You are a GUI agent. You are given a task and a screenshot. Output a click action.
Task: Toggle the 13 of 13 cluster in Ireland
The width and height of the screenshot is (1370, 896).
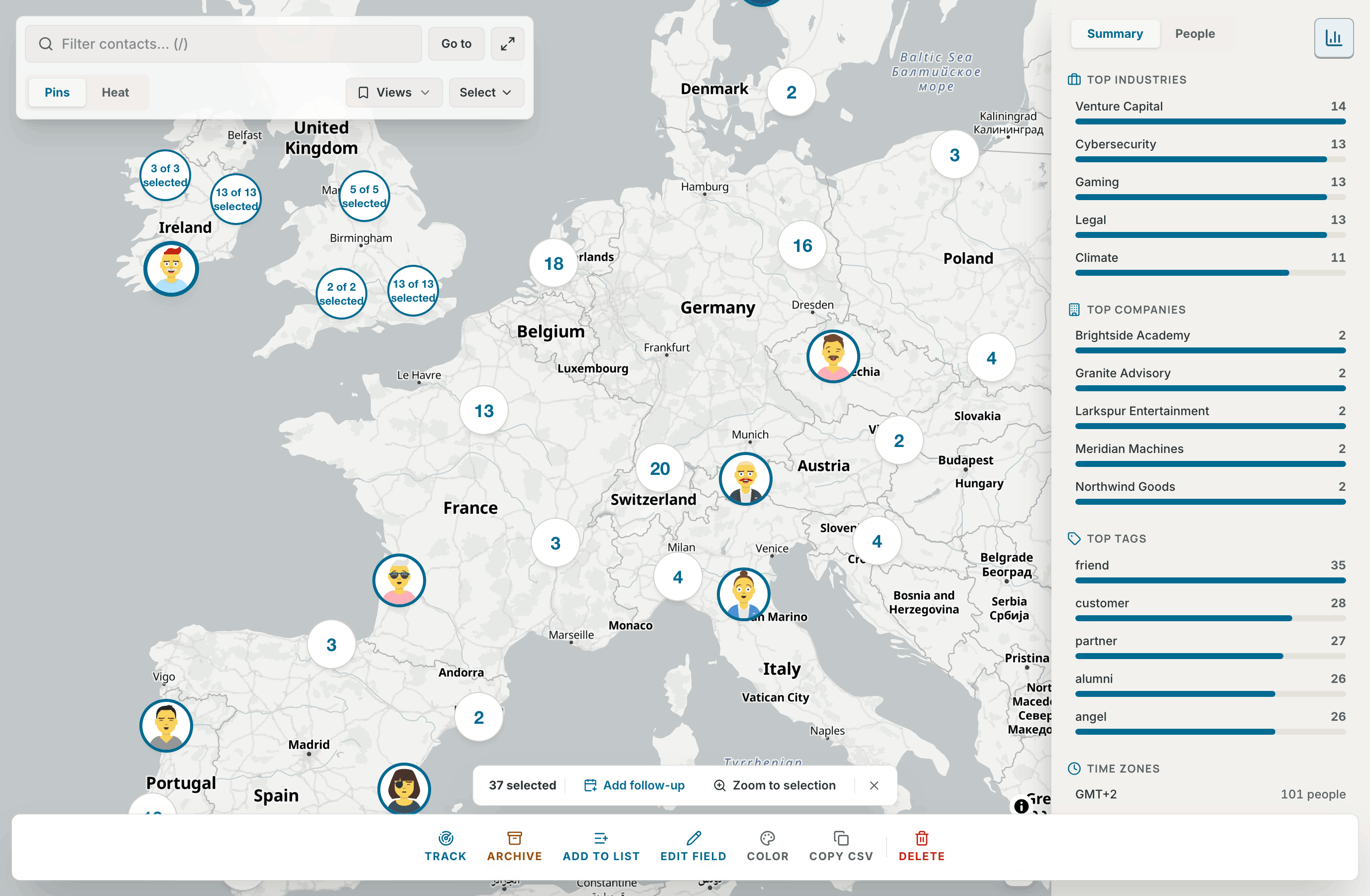(x=236, y=199)
